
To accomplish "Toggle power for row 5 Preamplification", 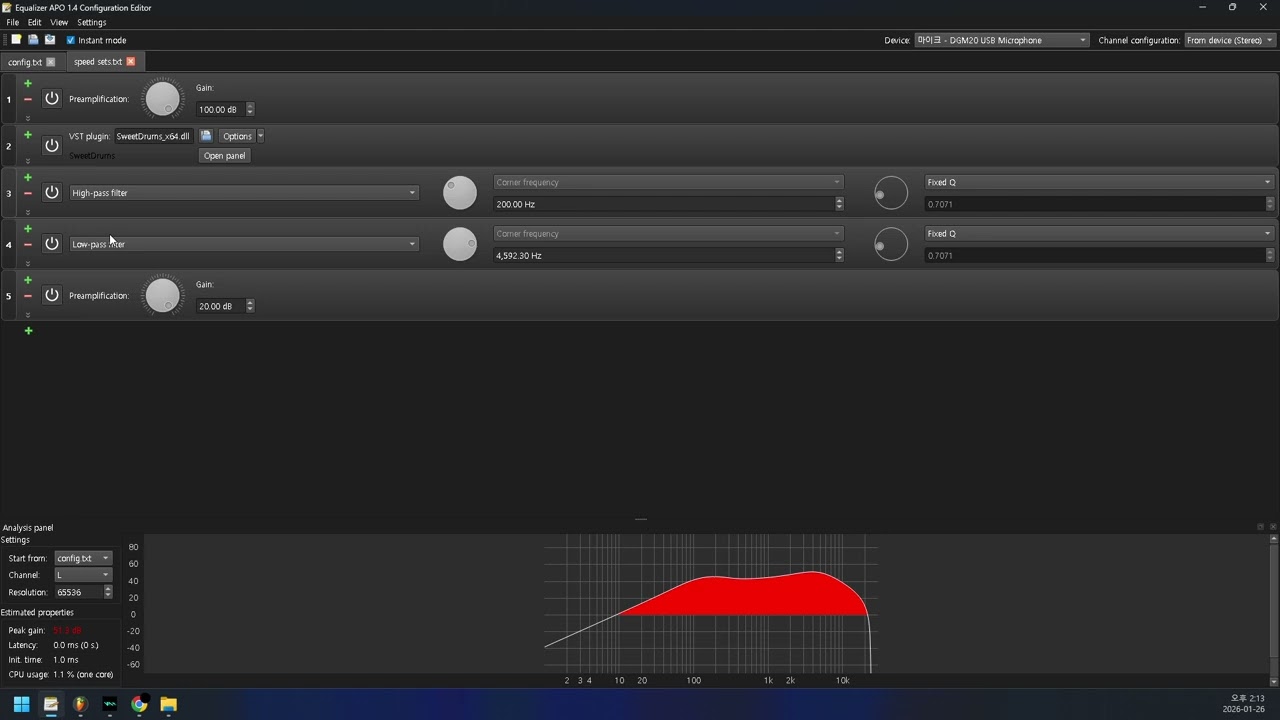I will pos(52,295).
